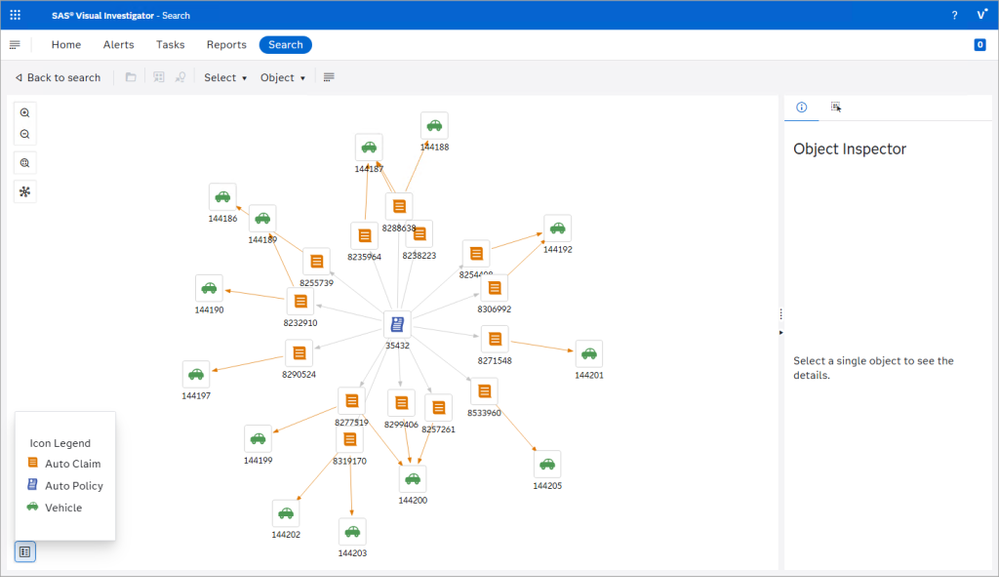
Task: Click the folder icon in toolbar
Action: [x=131, y=77]
